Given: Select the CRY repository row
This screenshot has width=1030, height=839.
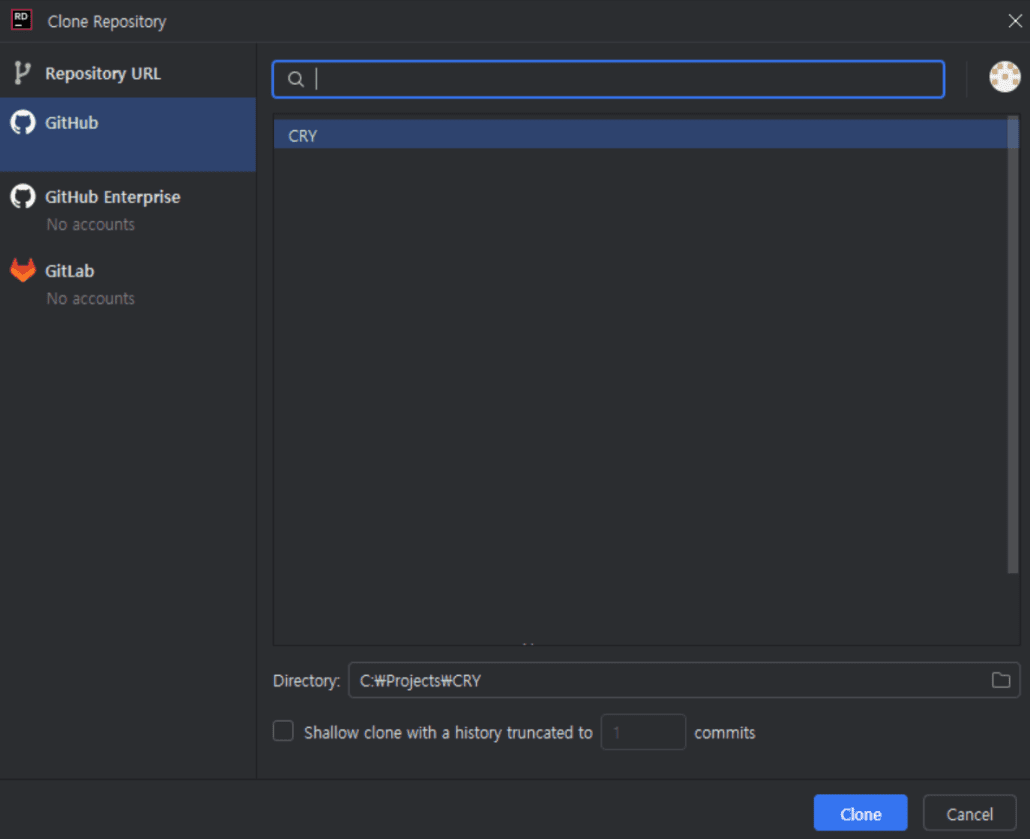Looking at the screenshot, I should pyautogui.click(x=640, y=135).
